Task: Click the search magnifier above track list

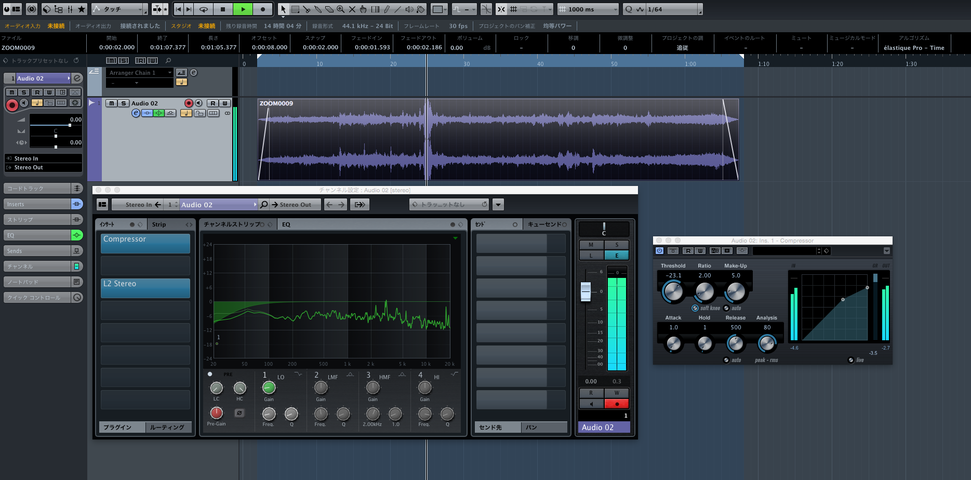Action: coord(168,60)
